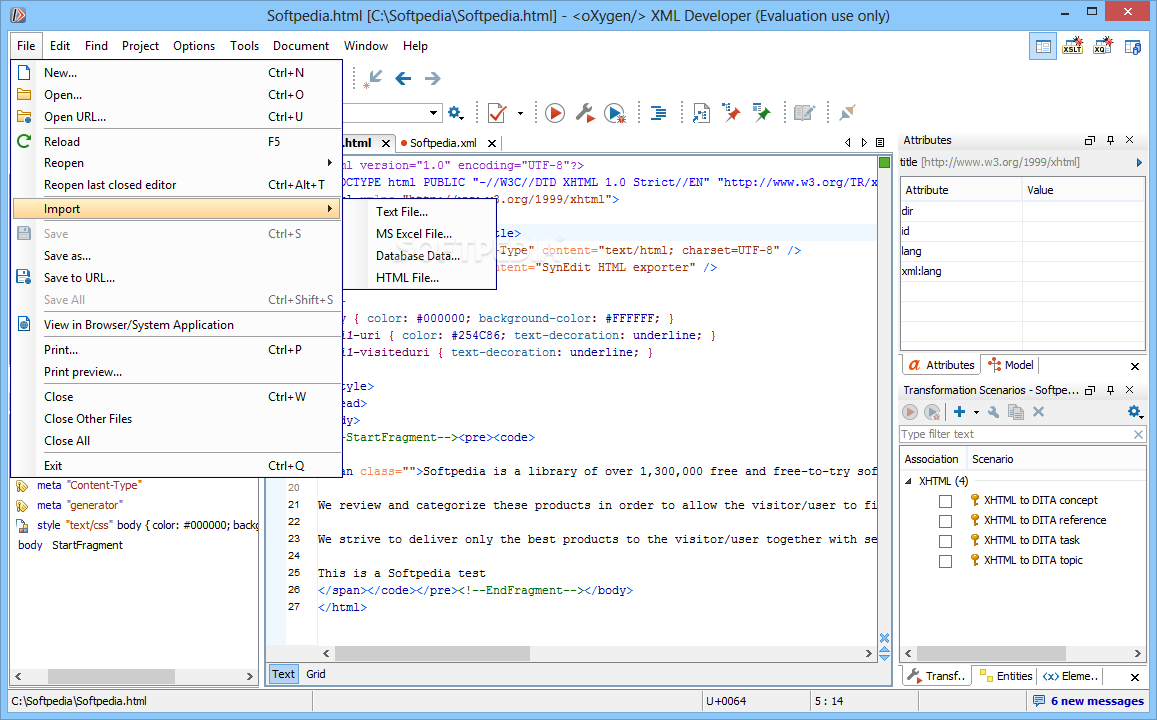Select the body StartFragment outline node
The image size is (1157, 720).
71,545
